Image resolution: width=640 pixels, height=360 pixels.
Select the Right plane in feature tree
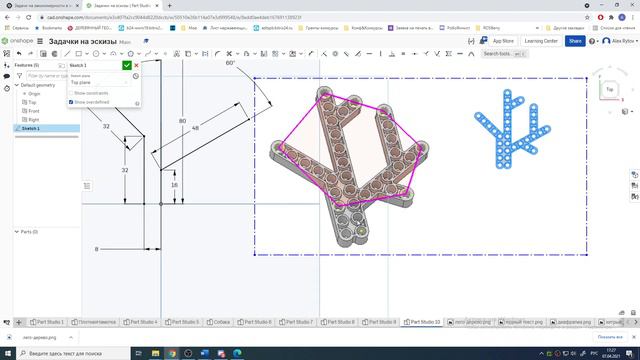[34, 120]
